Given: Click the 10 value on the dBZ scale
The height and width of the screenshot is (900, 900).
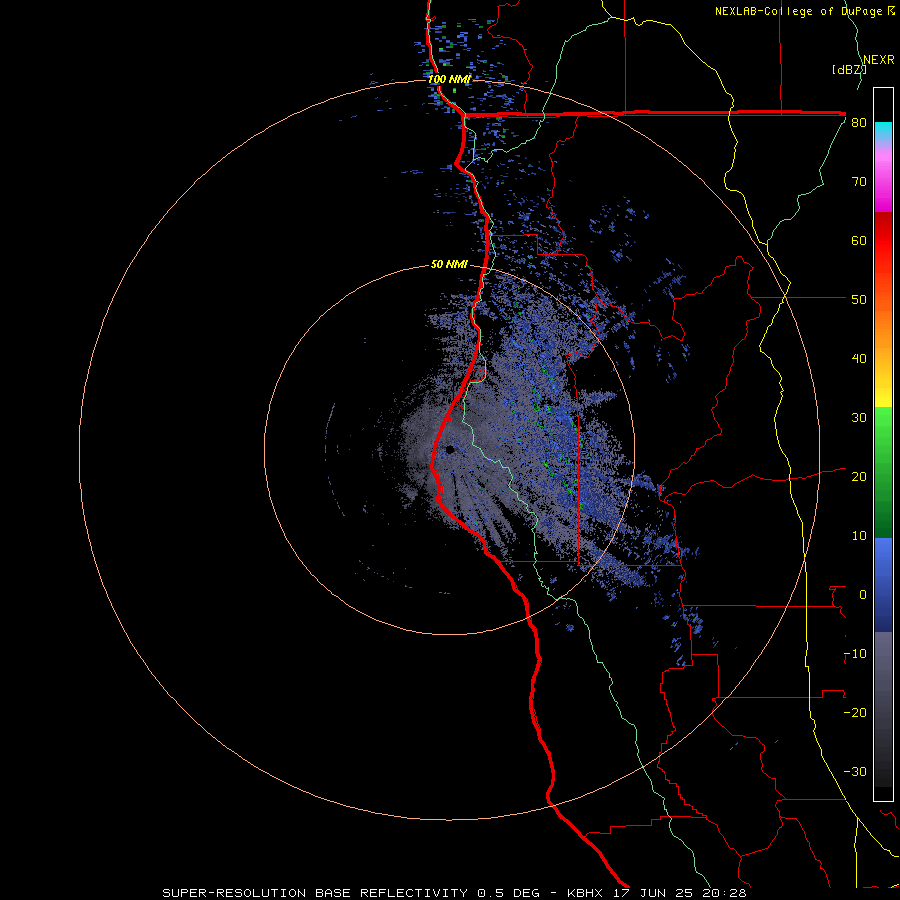Looking at the screenshot, I should [859, 536].
